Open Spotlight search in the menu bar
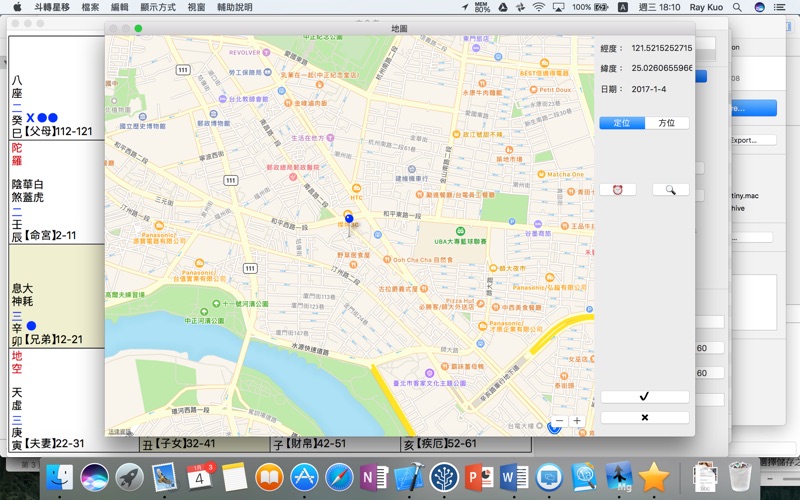This screenshot has height=500, width=800. 735,7
